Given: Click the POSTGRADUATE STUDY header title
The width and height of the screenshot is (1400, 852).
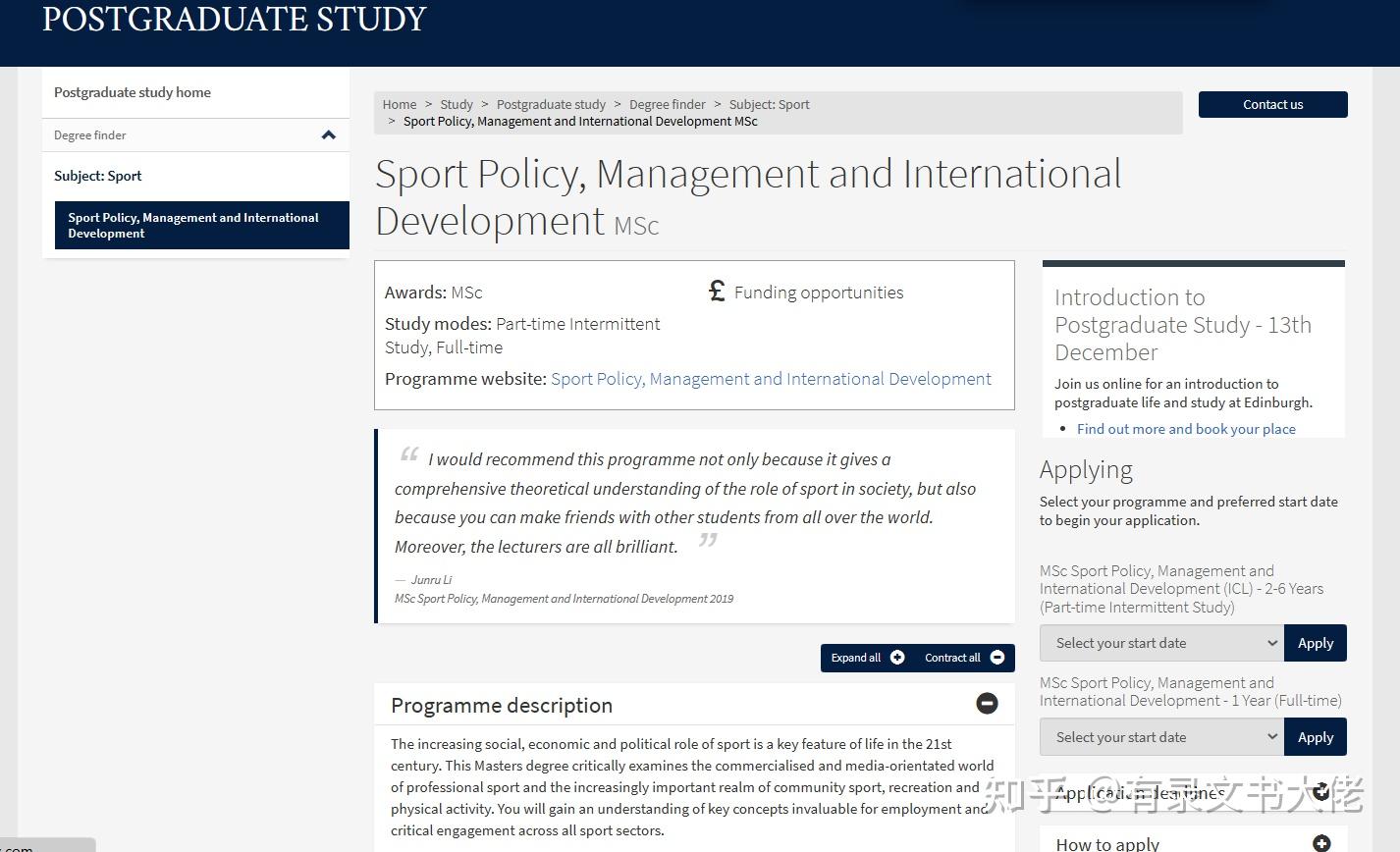Looking at the screenshot, I should click(x=235, y=20).
